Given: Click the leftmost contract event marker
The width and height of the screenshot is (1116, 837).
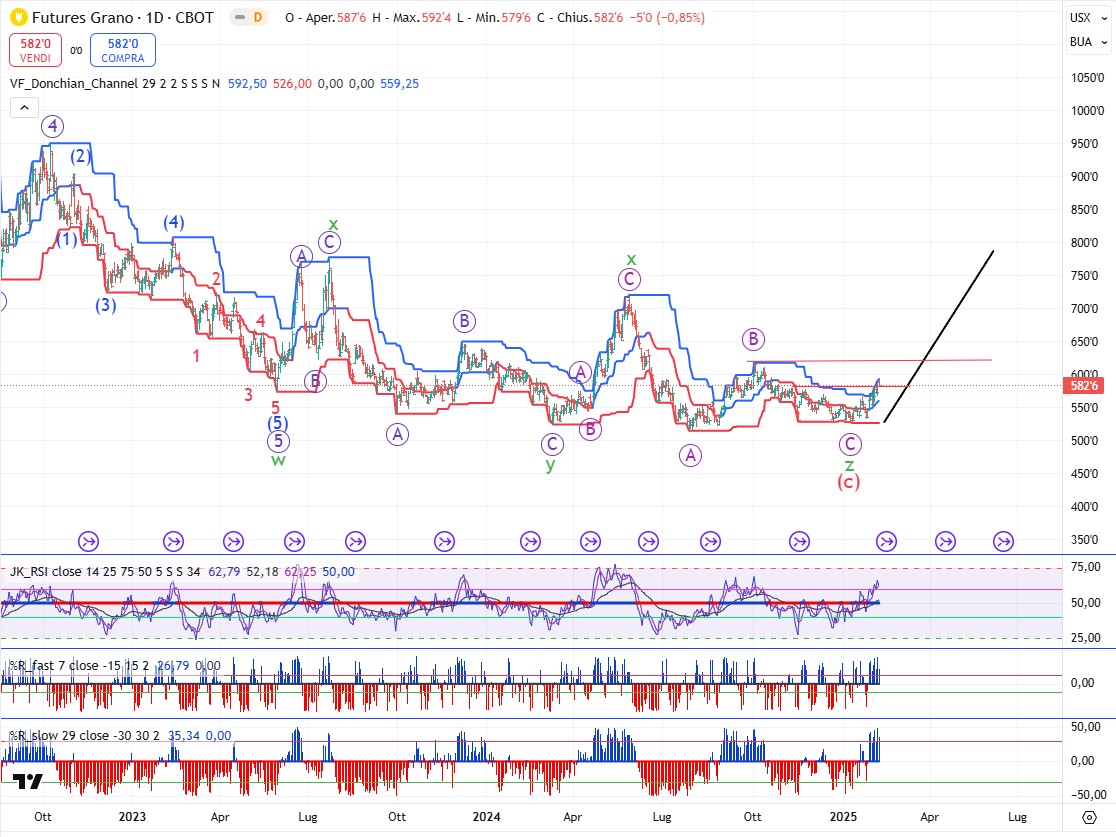Looking at the screenshot, I should pos(88,542).
